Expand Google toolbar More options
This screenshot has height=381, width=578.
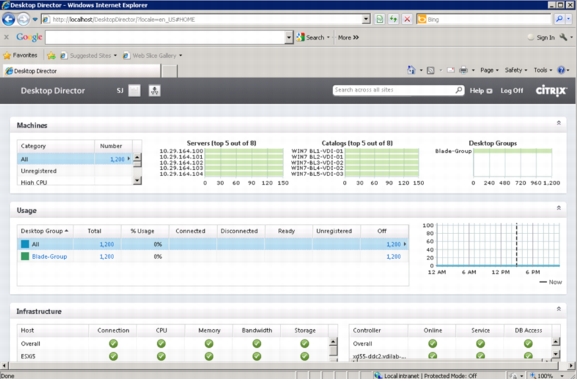(x=348, y=37)
